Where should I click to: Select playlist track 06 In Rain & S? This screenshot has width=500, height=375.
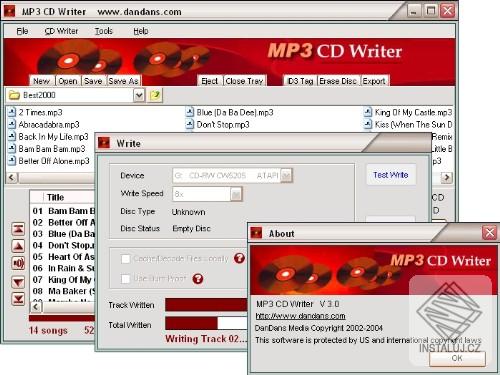coord(64,268)
